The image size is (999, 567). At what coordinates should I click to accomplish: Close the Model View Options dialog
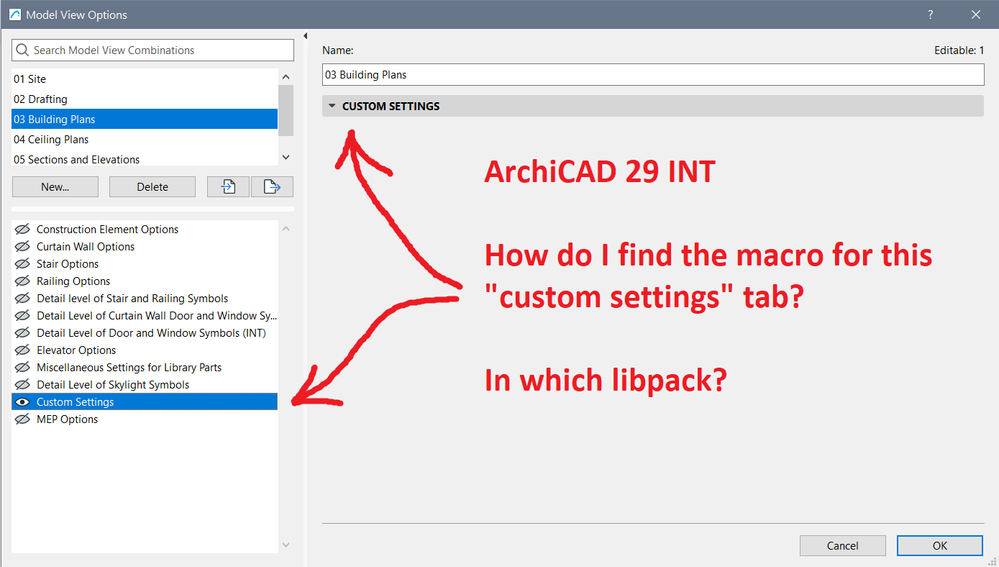975,15
